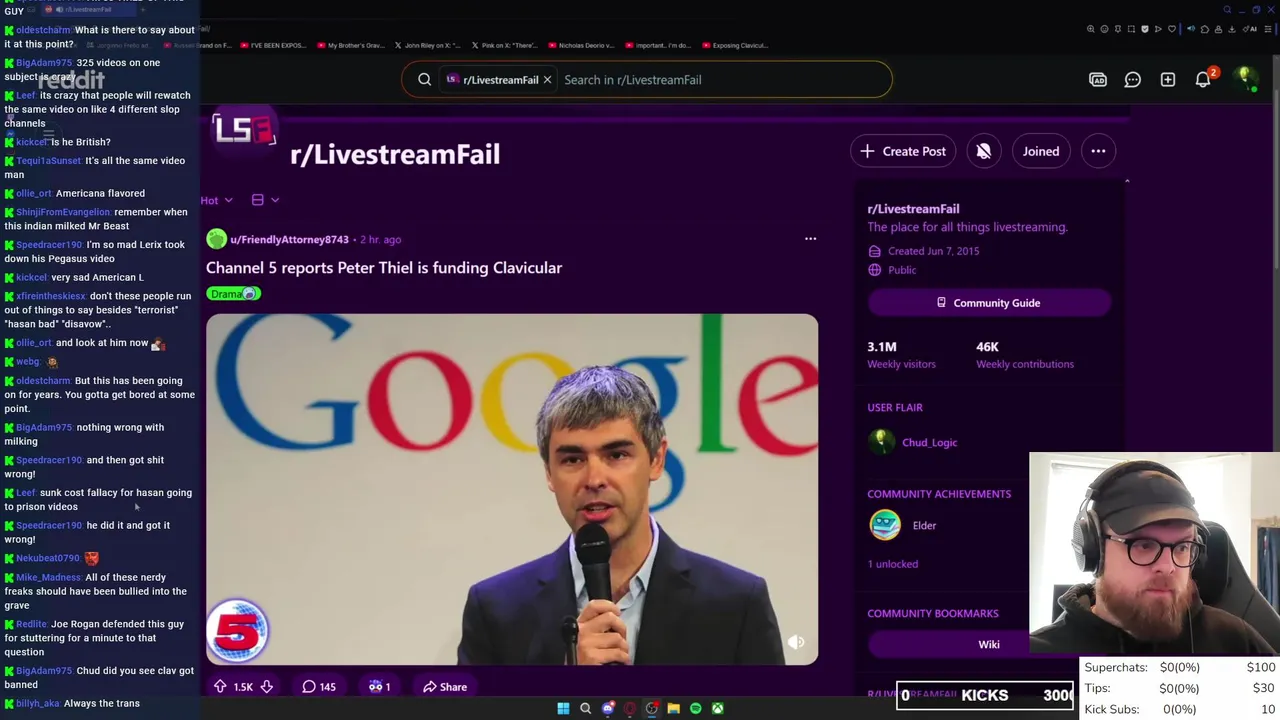Click the KICKS goal progress bar

(985, 695)
